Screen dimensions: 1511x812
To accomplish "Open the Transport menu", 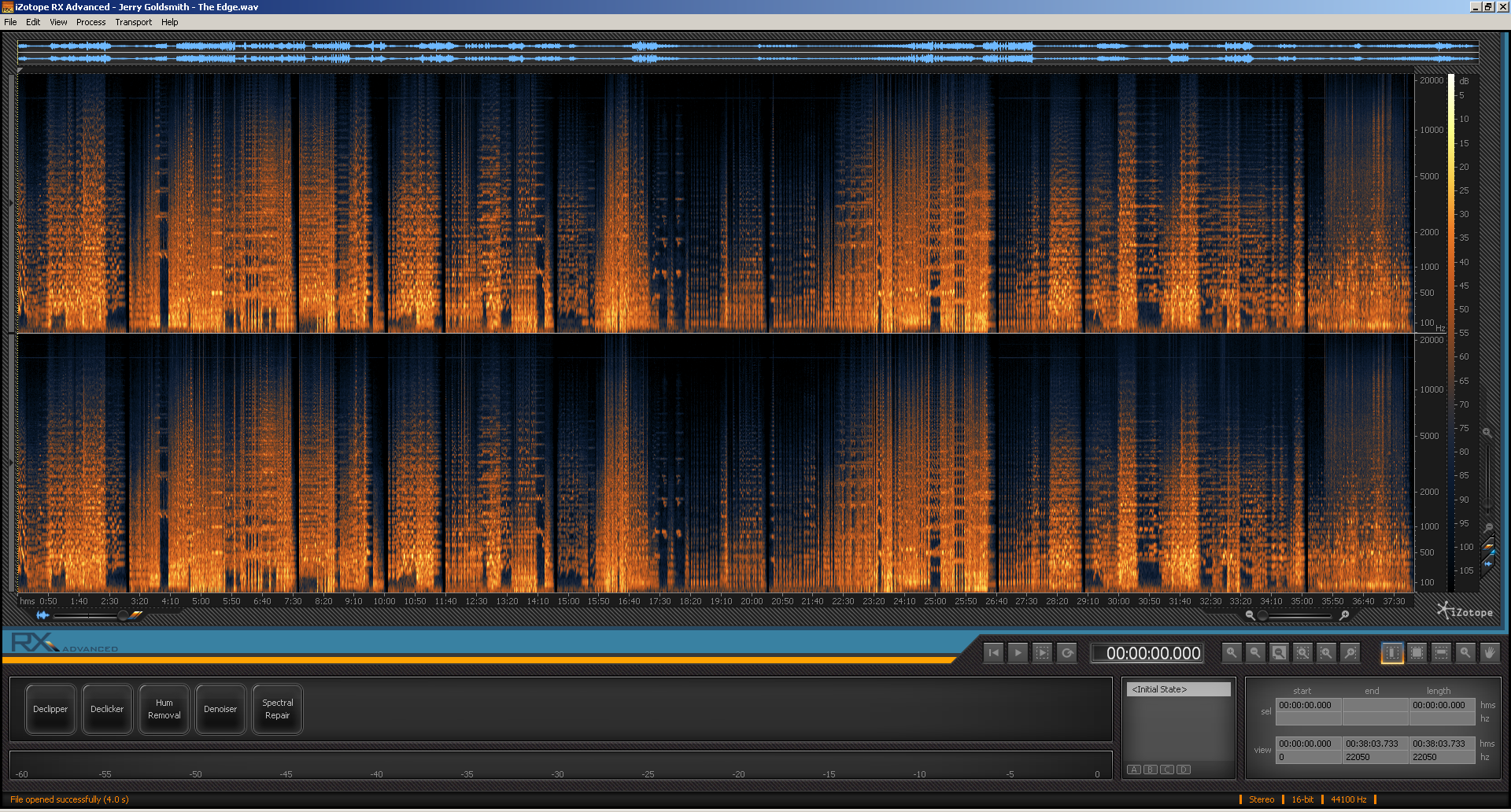I will (134, 22).
